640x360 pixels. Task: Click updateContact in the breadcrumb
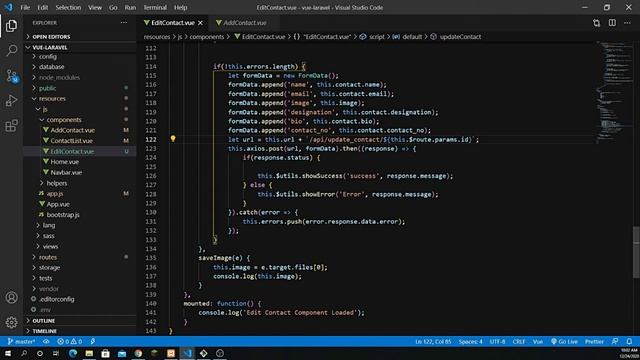[x=460, y=37]
